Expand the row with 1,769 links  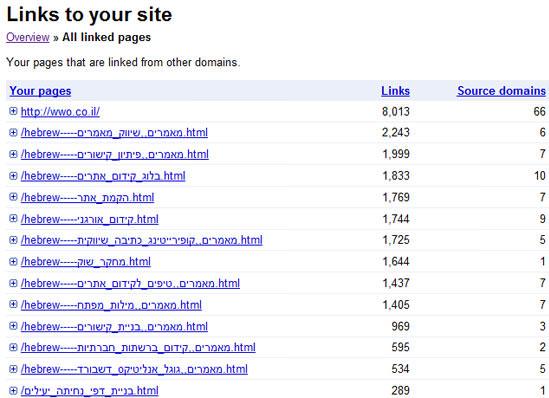click(13, 197)
